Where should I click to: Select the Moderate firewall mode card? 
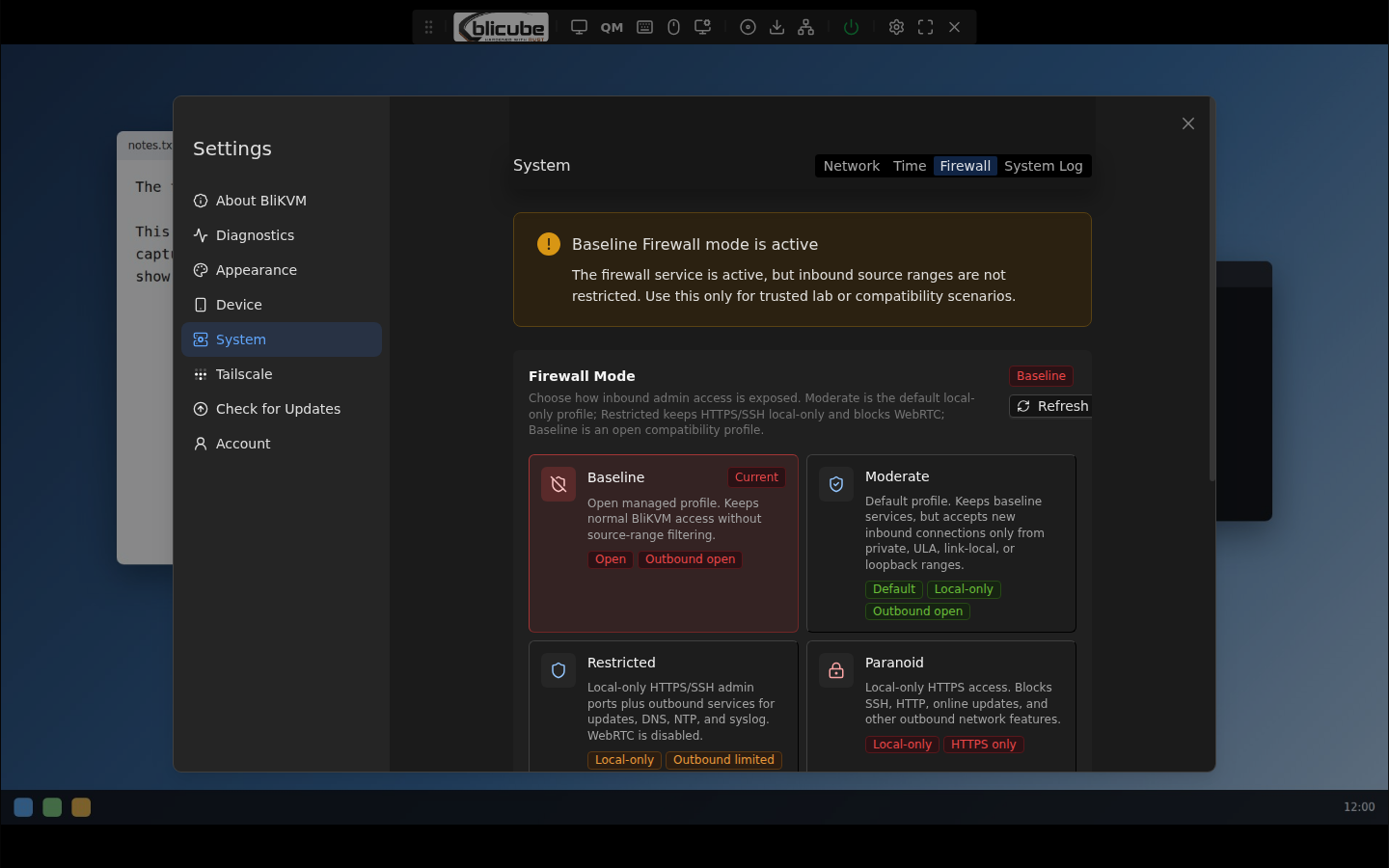941,543
